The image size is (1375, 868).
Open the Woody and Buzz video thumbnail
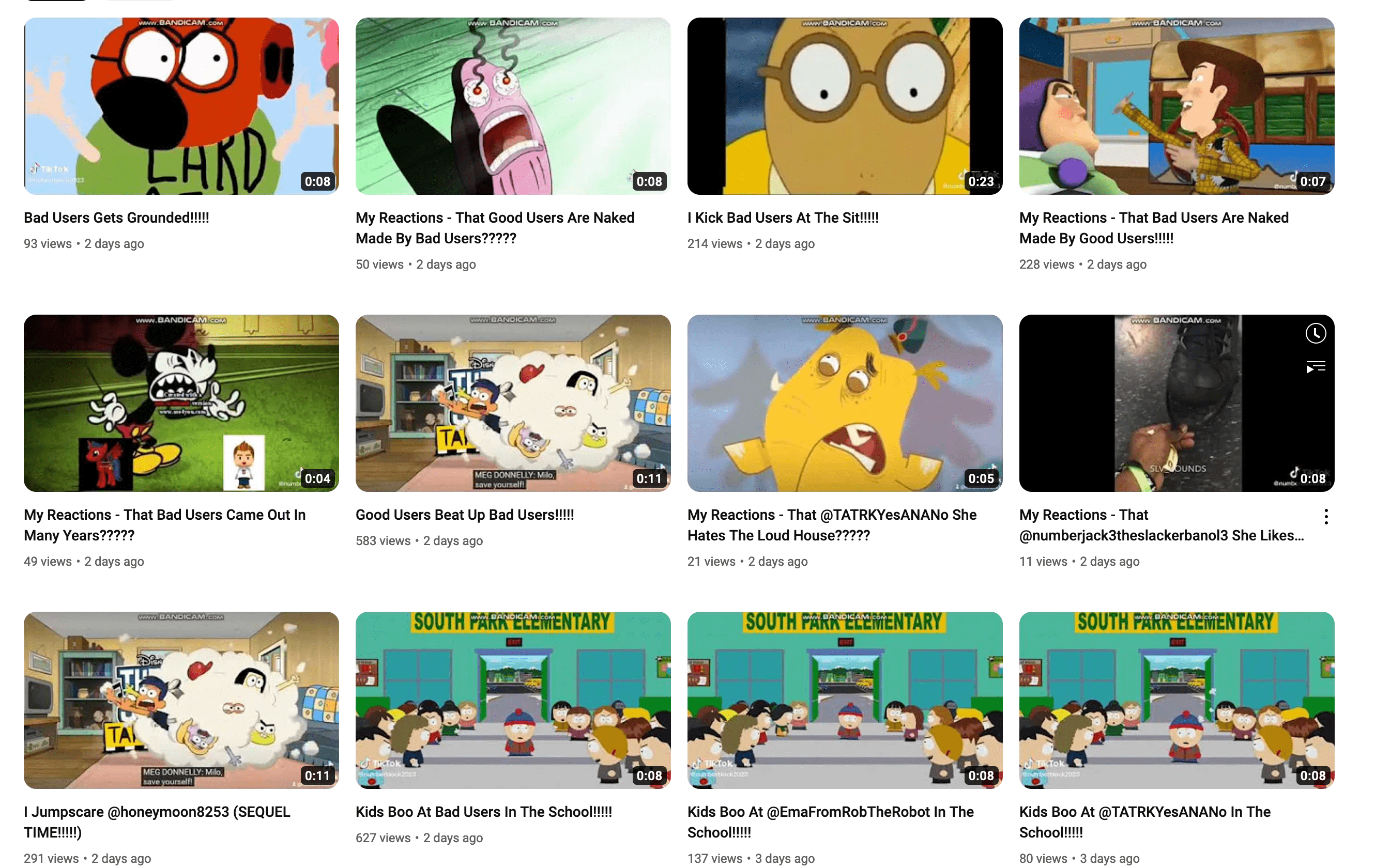pyautogui.click(x=1177, y=106)
